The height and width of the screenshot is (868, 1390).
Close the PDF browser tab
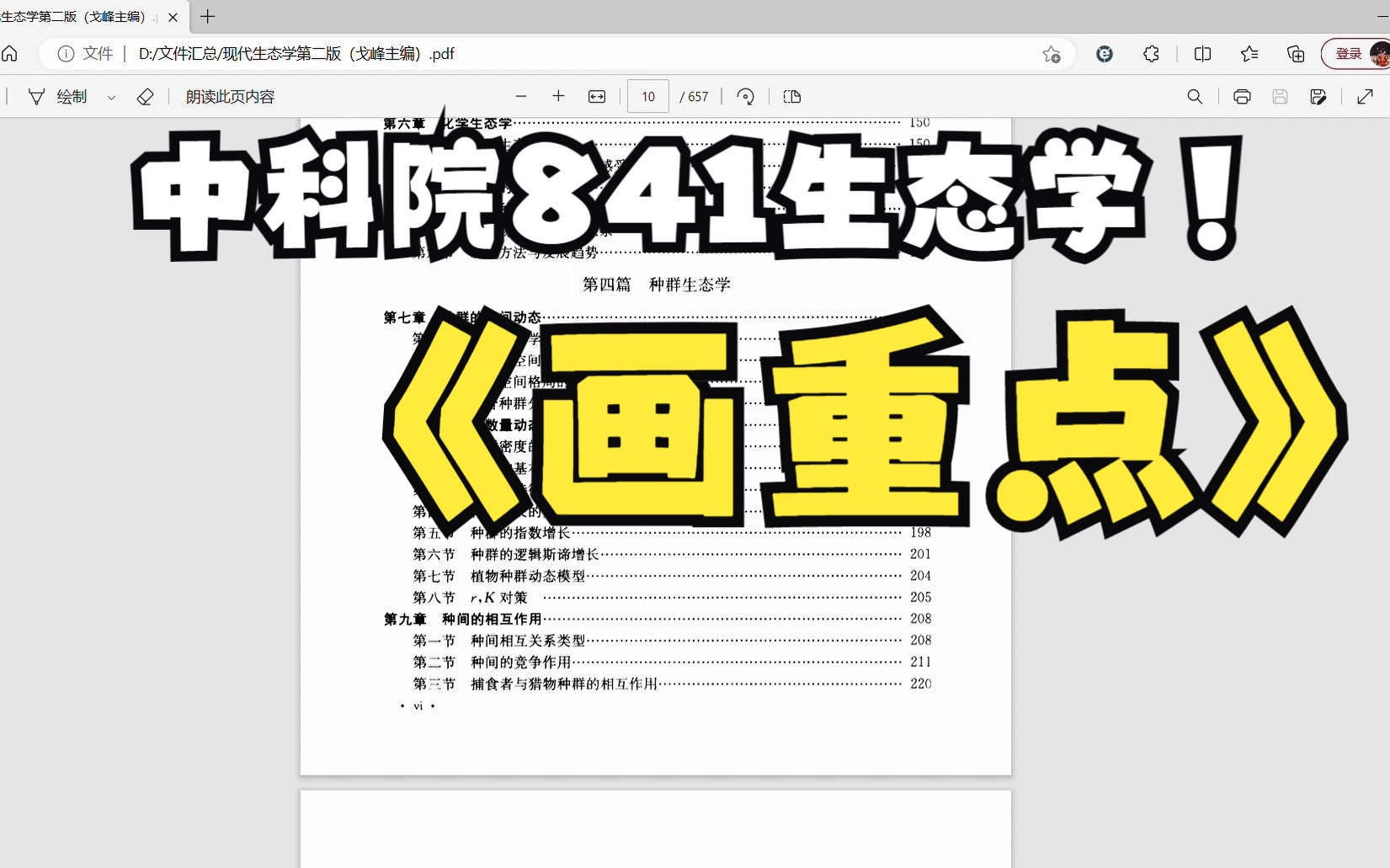pyautogui.click(x=173, y=17)
